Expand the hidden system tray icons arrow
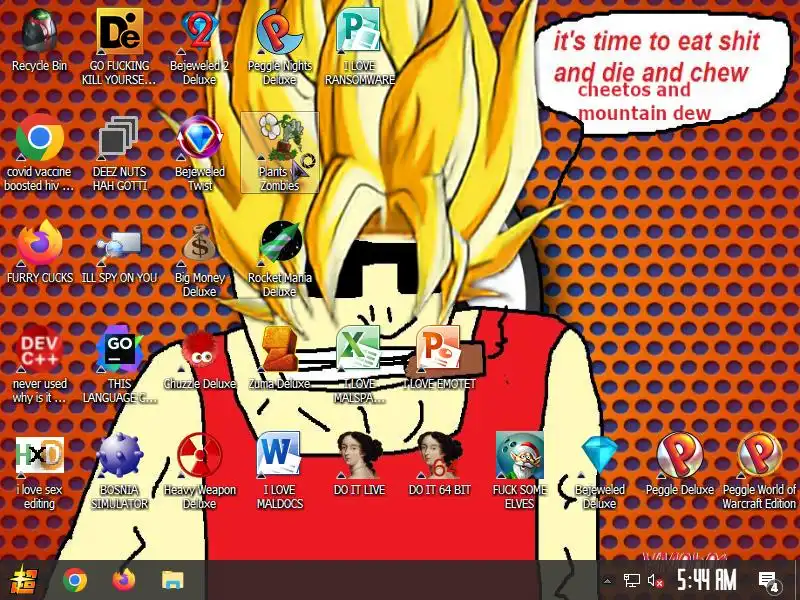 (608, 581)
